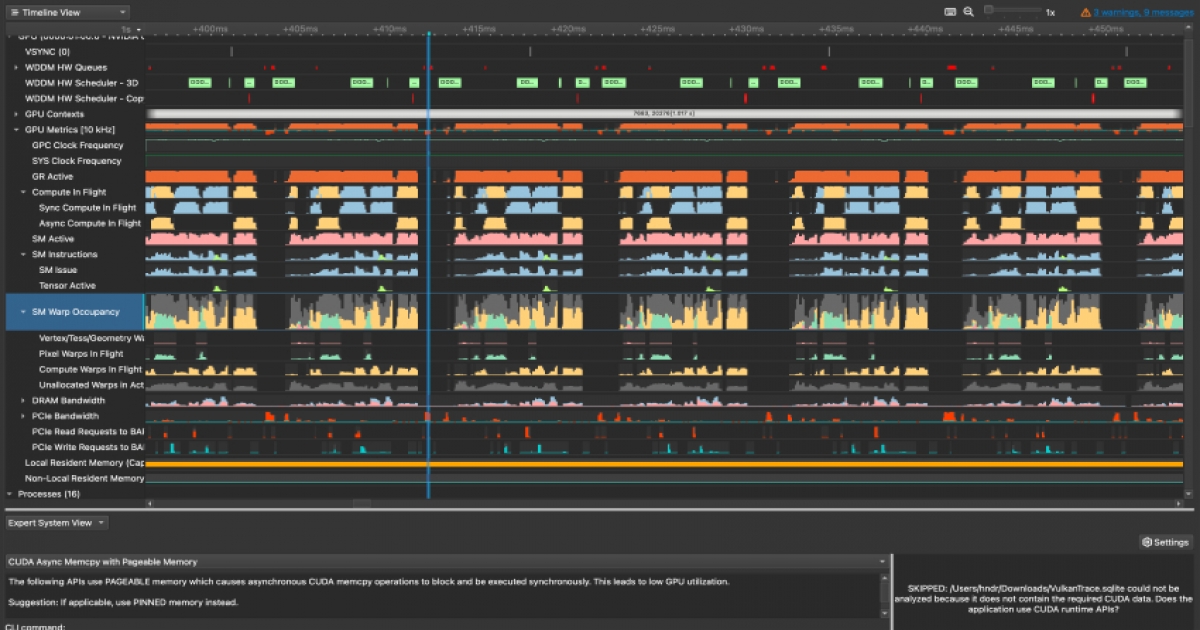Click the hamburger icon beside Timeline View
Screen dimensions: 1200x630
tap(13, 12)
